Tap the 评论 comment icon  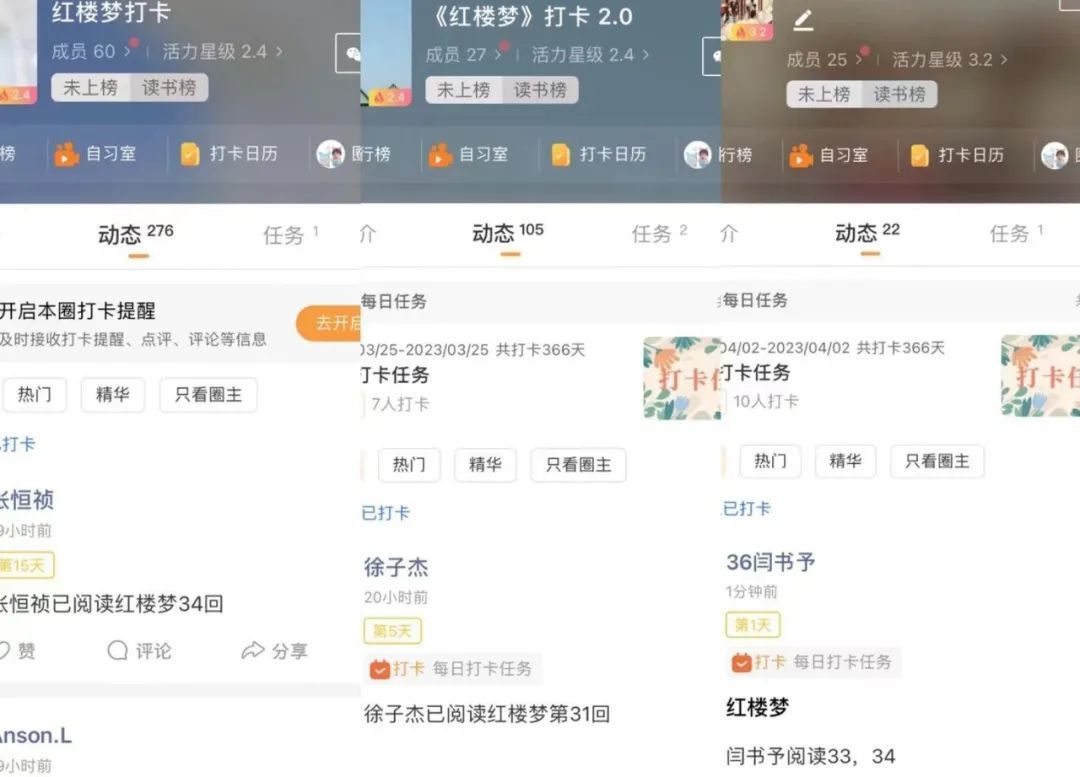[x=118, y=650]
